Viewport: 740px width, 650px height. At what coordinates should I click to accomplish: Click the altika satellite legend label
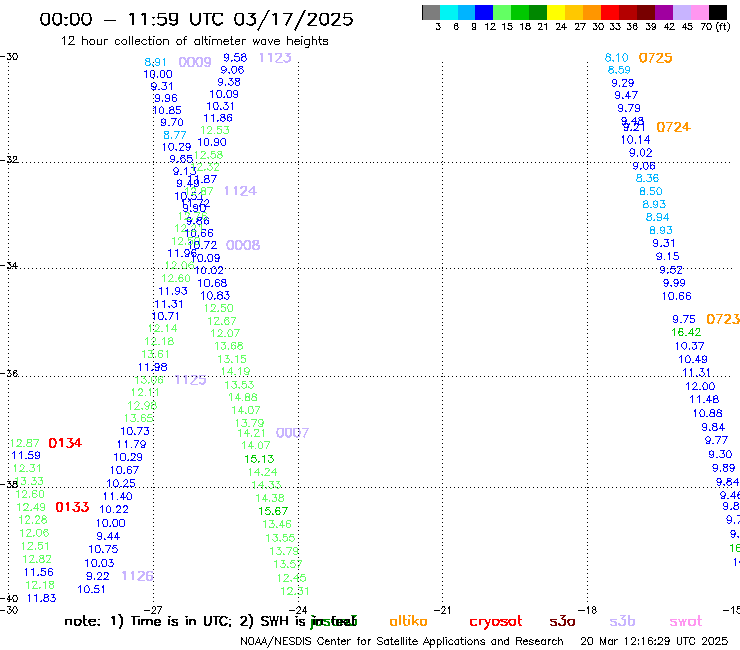pyautogui.click(x=408, y=621)
